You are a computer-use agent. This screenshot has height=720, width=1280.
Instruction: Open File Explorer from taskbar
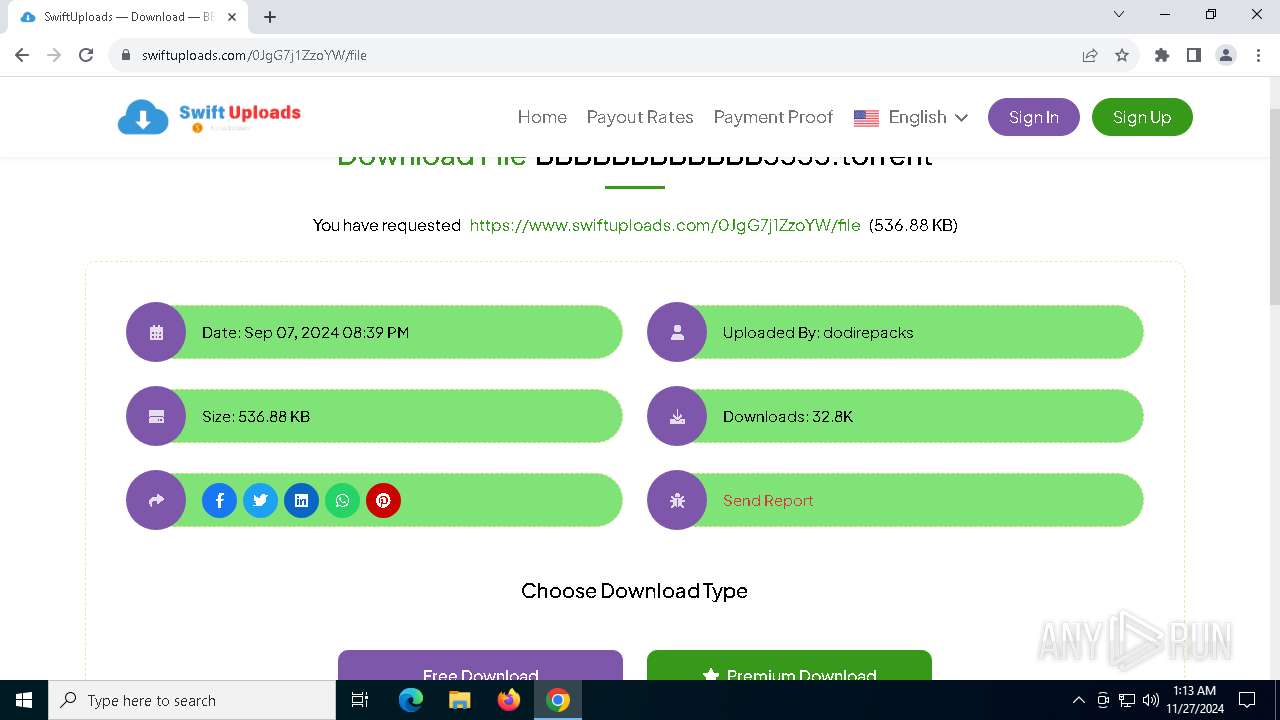(460, 700)
